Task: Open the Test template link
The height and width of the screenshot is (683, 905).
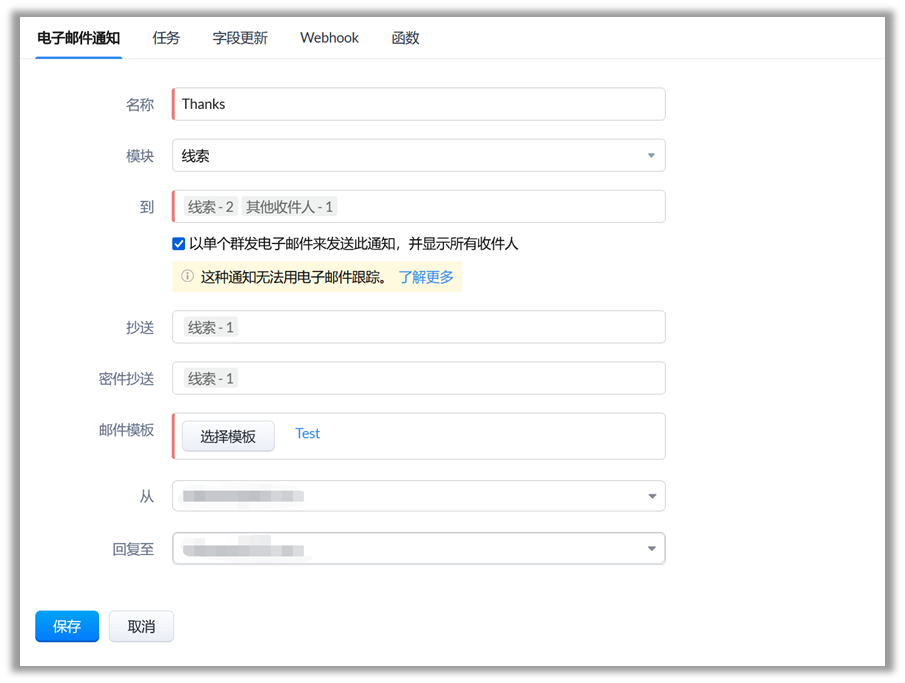Action: pyautogui.click(x=308, y=433)
